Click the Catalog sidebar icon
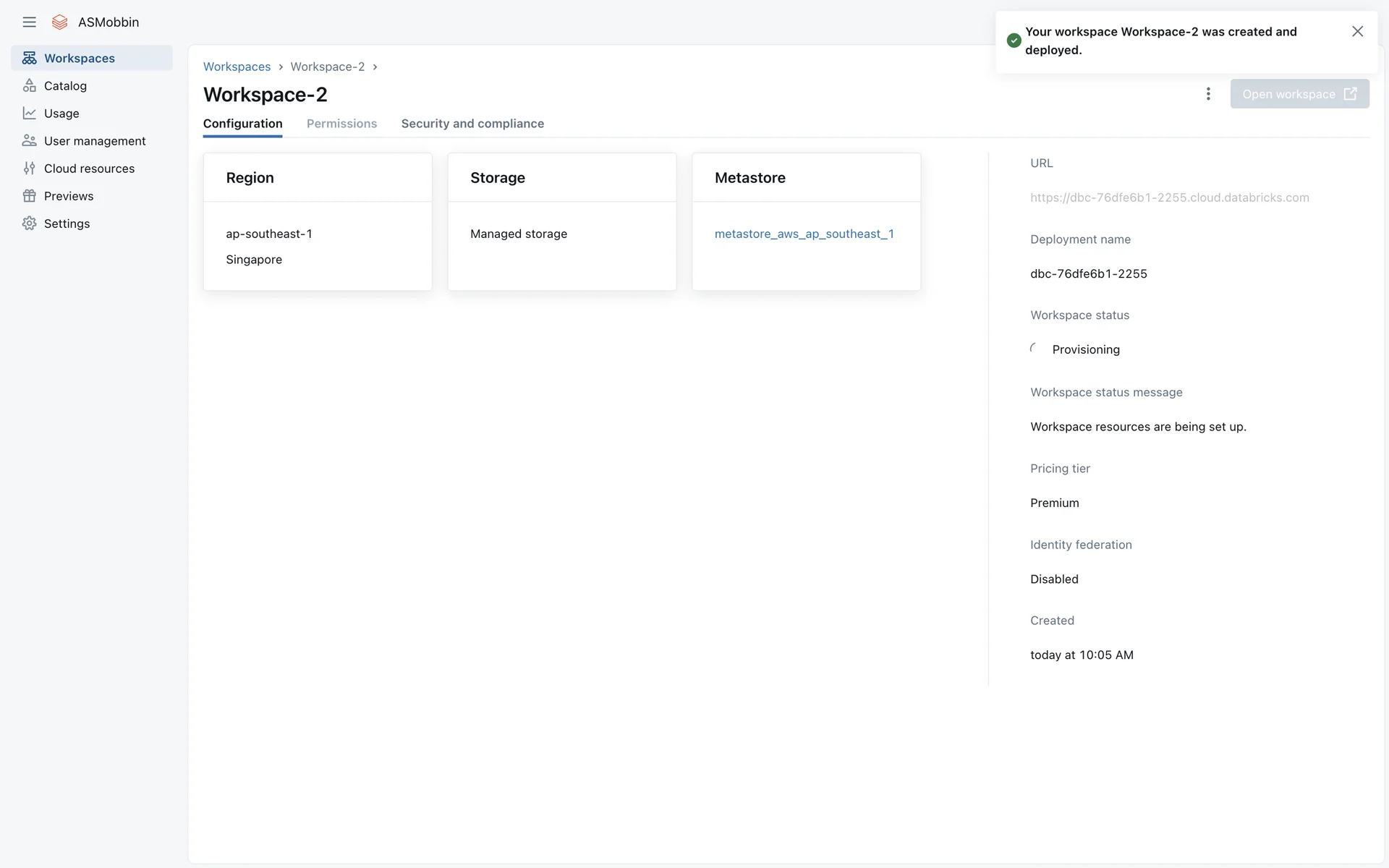This screenshot has height=868, width=1389. click(x=29, y=85)
